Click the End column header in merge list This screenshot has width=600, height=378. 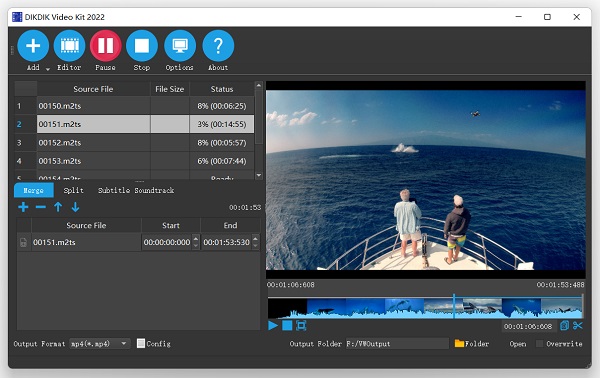(x=230, y=225)
